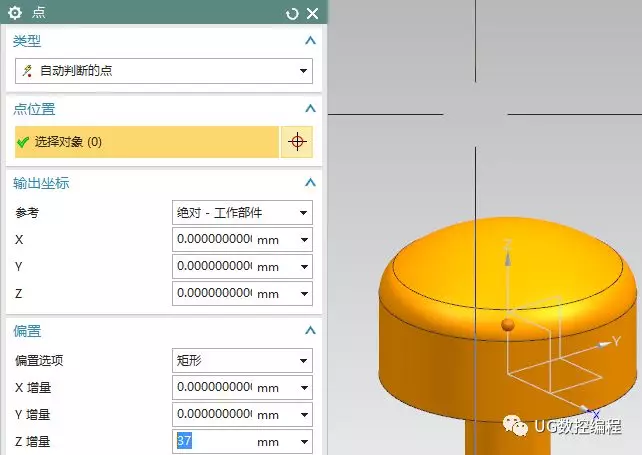Click the Z axis arrow handle of coordinate system
Viewport: 642px width, 455px height.
508,258
